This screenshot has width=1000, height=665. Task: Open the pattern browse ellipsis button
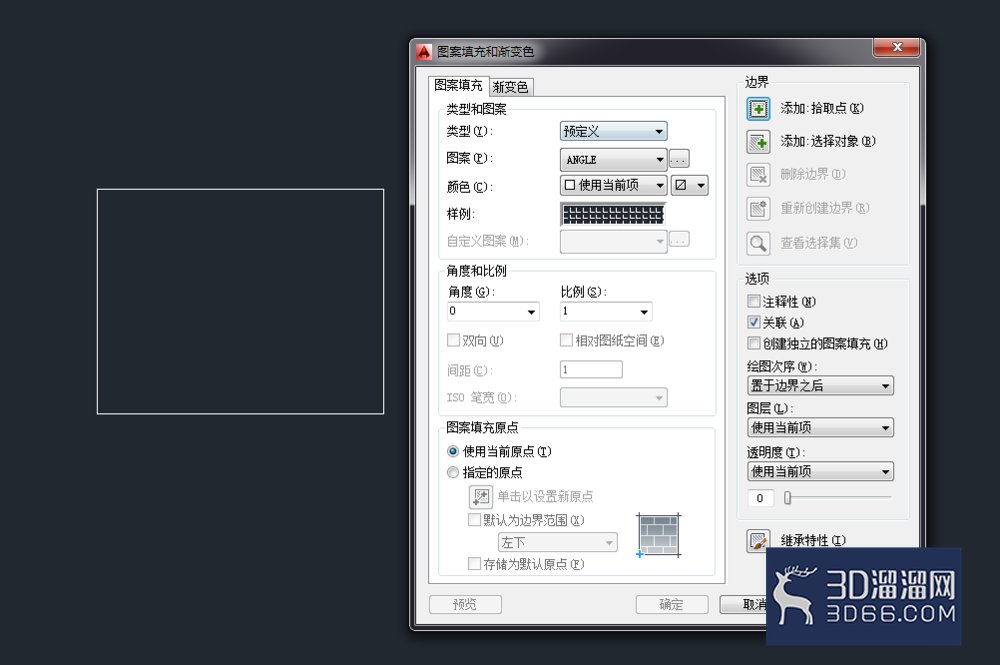pos(679,158)
